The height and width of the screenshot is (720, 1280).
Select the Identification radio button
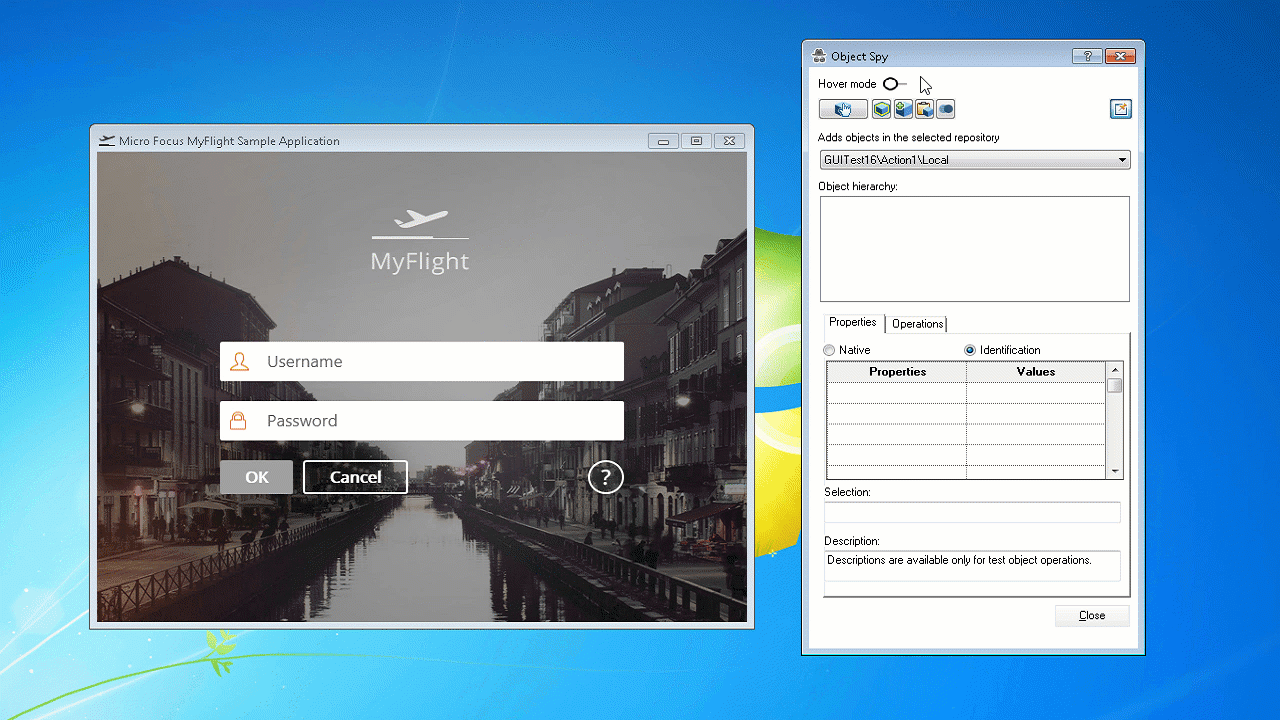pyautogui.click(x=970, y=350)
